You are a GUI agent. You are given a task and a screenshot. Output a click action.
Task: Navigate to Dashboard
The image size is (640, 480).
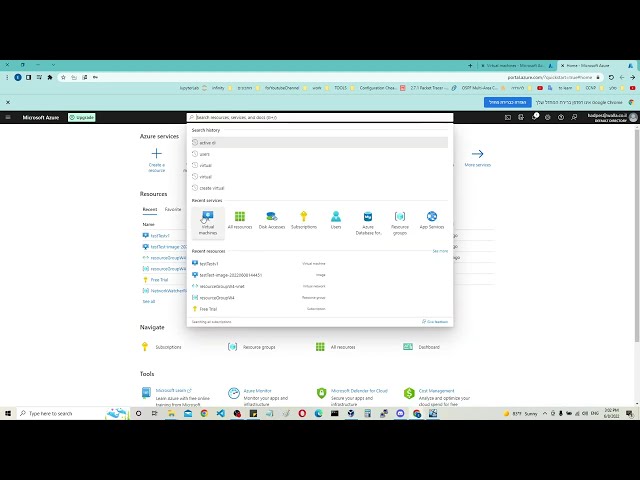coord(429,347)
